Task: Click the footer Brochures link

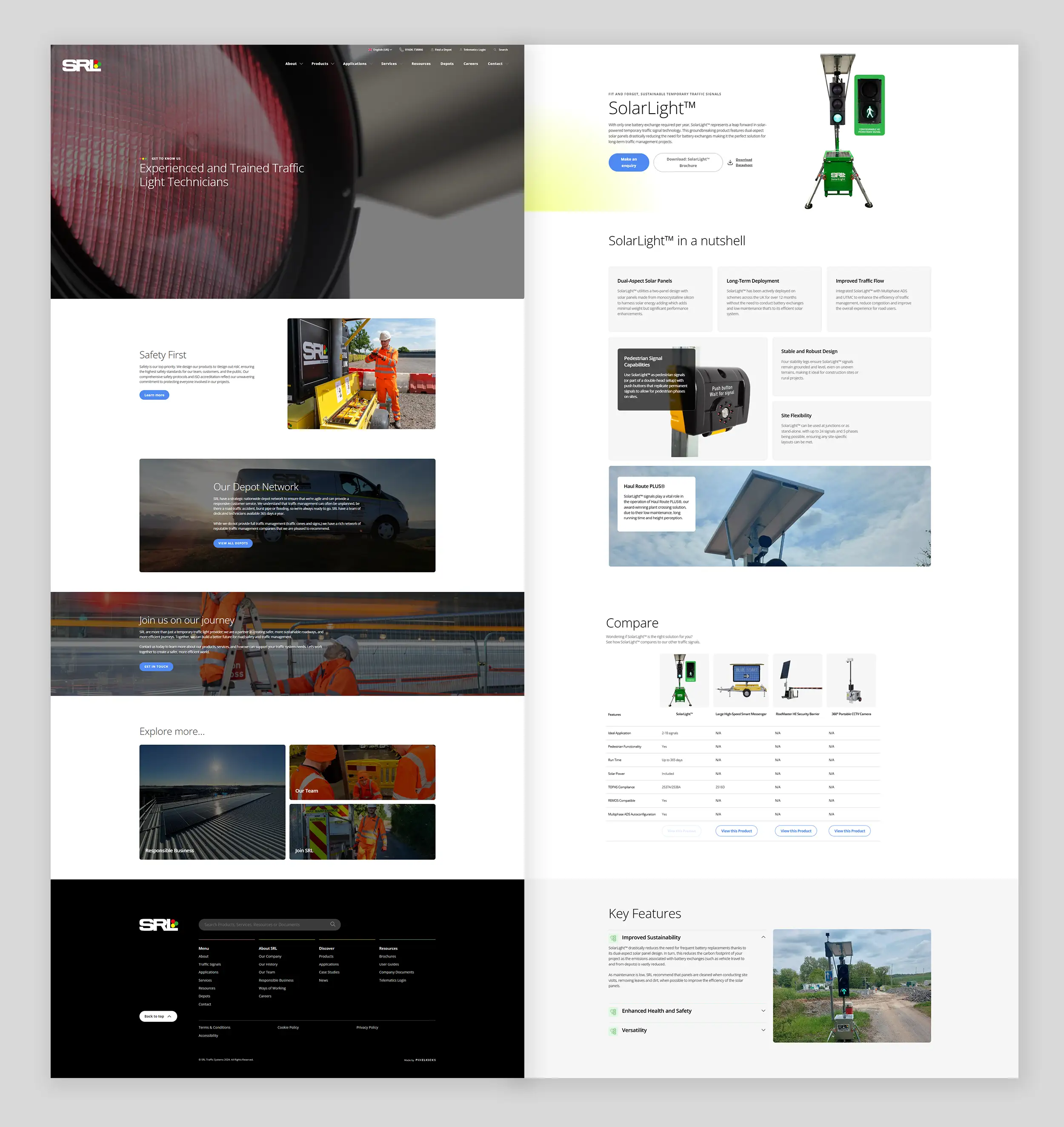Action: coord(387,957)
